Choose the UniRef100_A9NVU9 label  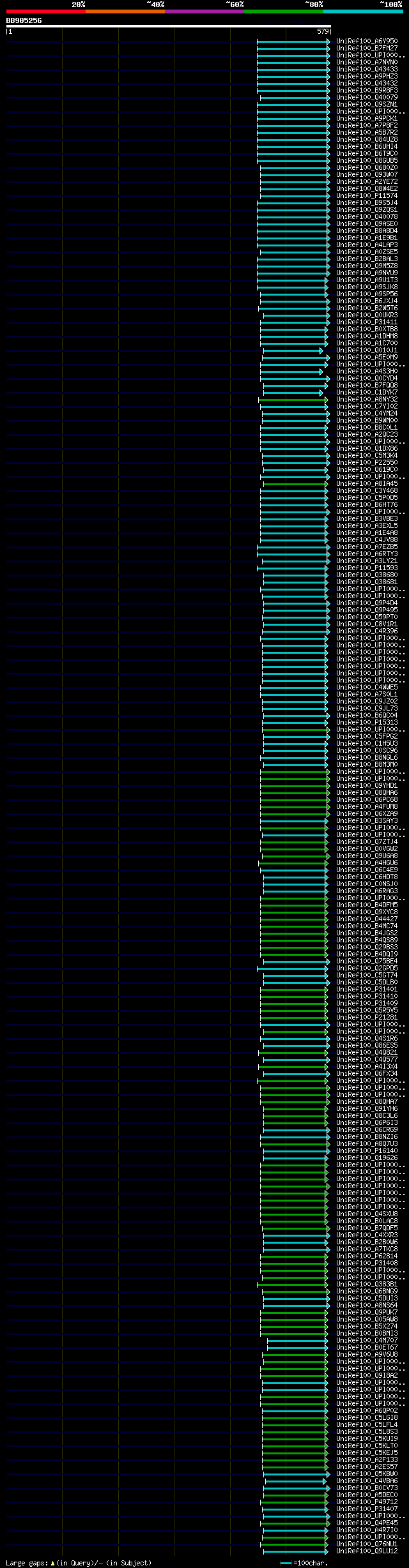[x=367, y=273]
